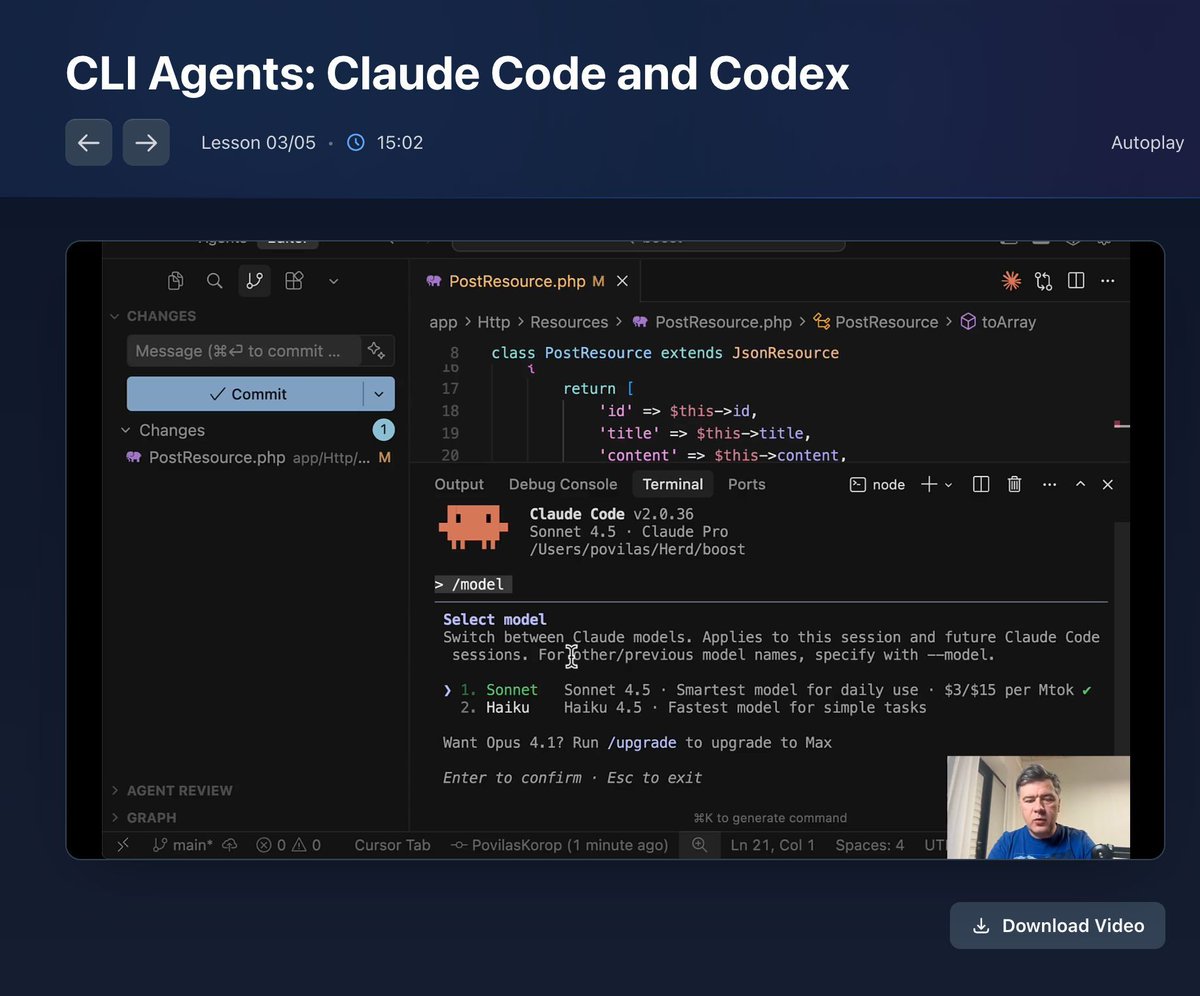Open the Extensions panel icon
Viewport: 1200px width, 996px height.
pos(294,281)
